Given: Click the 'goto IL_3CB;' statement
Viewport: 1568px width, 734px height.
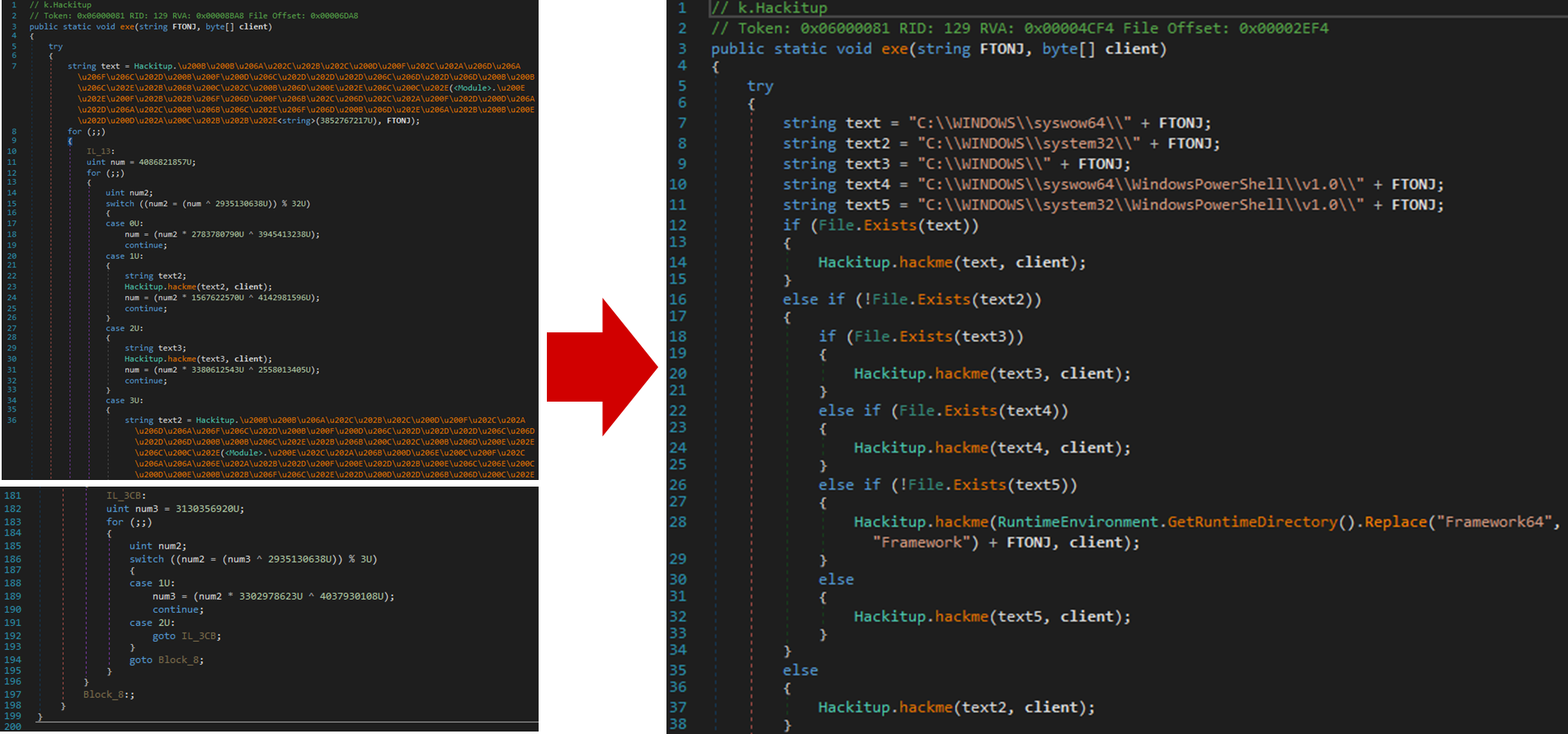Looking at the screenshot, I should (186, 636).
